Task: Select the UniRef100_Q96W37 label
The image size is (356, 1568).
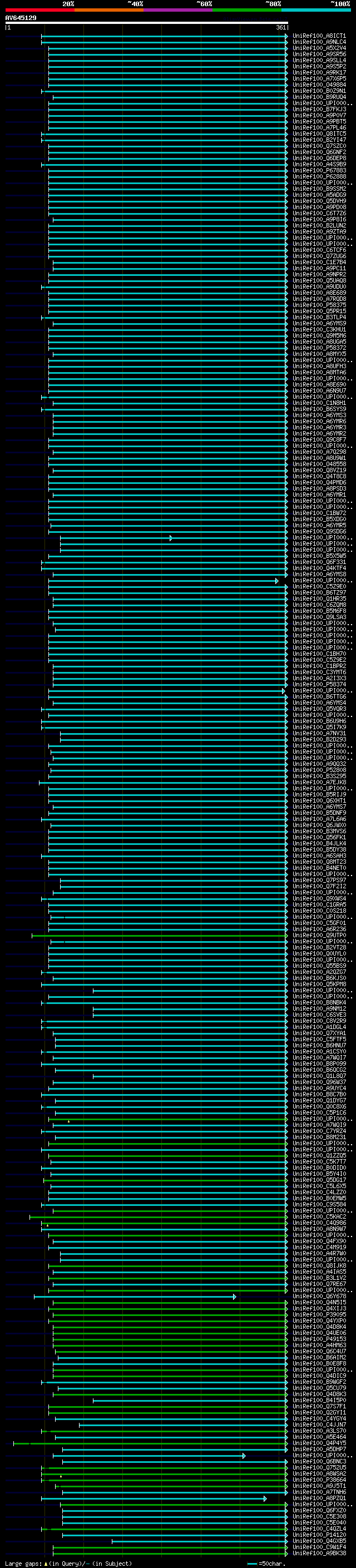Action: coord(319,1082)
